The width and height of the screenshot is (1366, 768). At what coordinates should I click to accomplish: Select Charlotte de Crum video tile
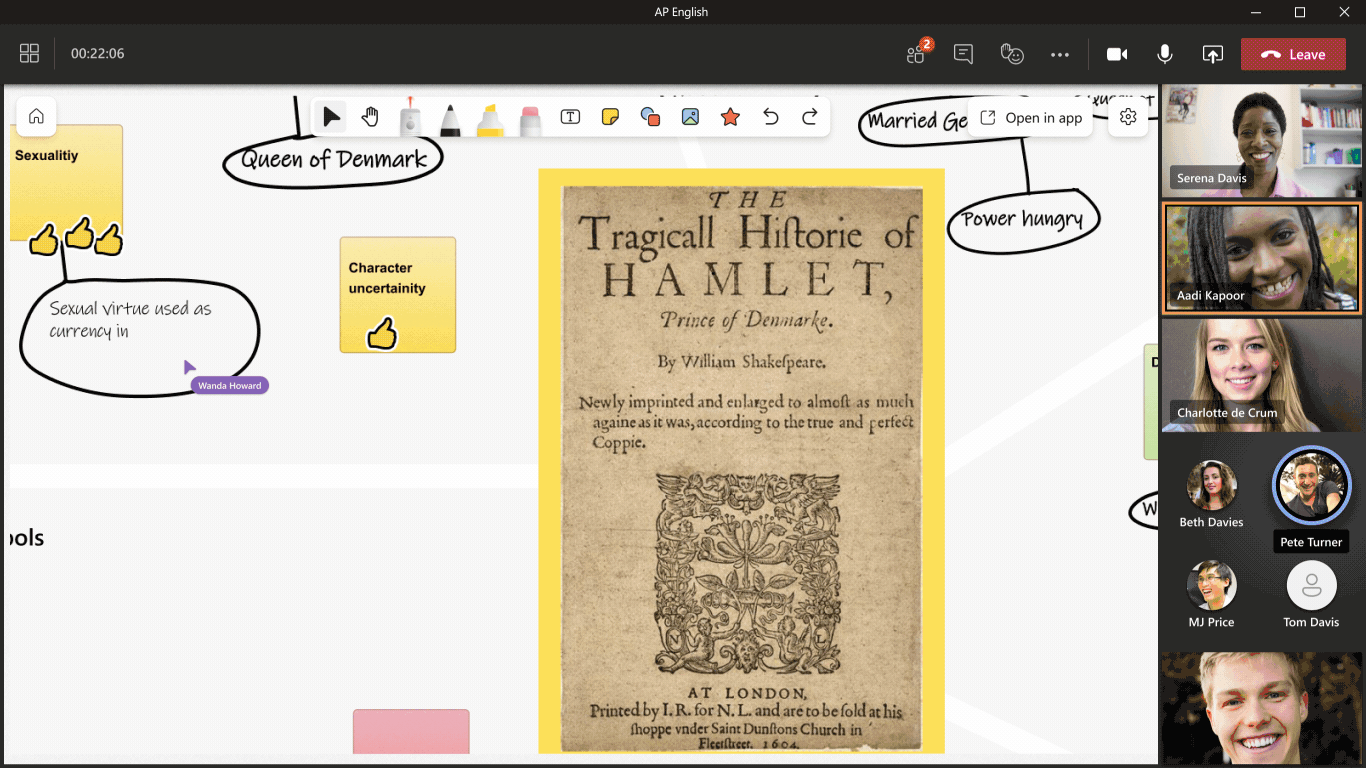(x=1261, y=375)
